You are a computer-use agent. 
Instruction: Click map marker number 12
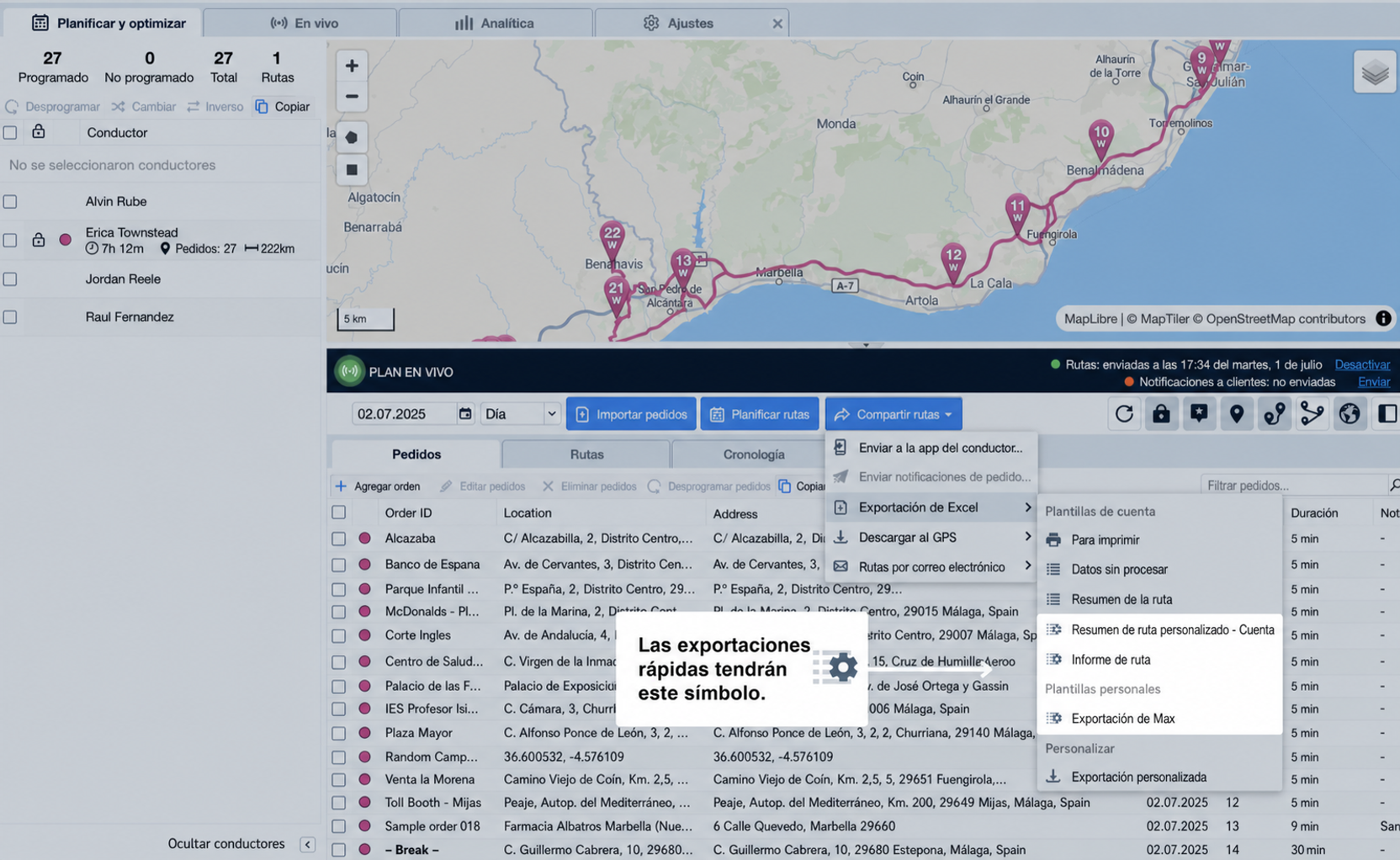click(952, 262)
